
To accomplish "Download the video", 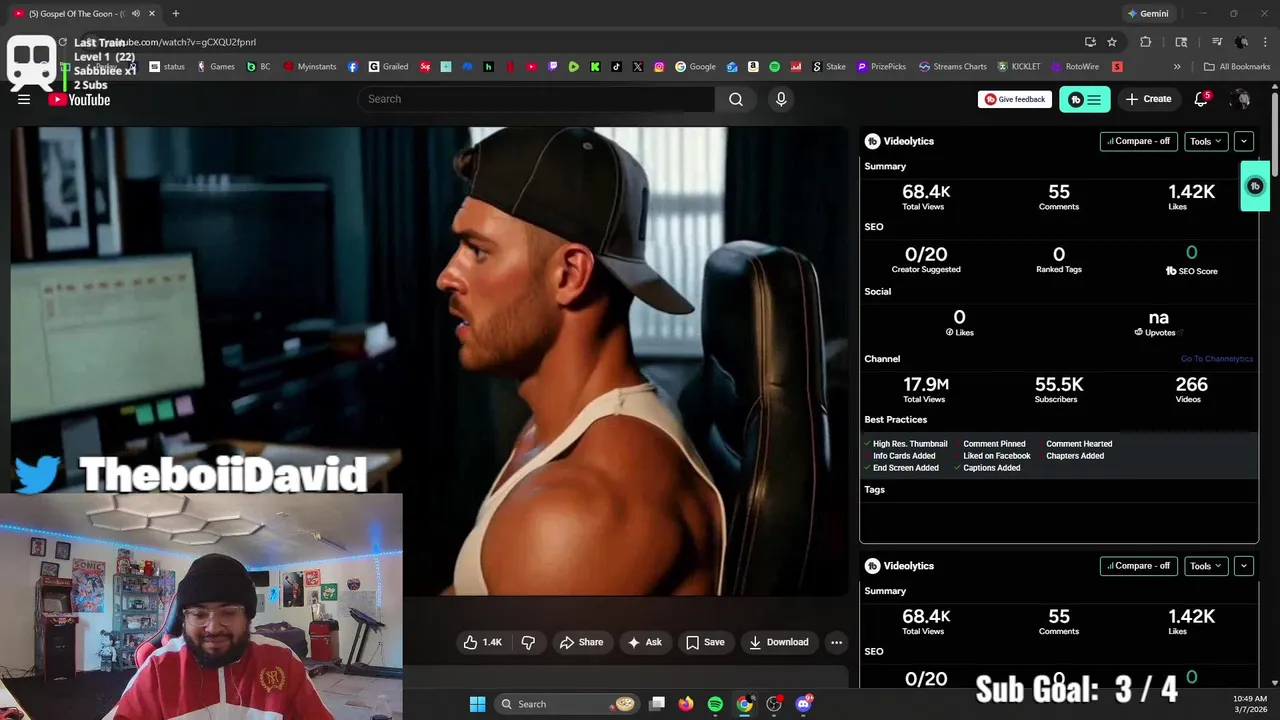I will (x=779, y=642).
